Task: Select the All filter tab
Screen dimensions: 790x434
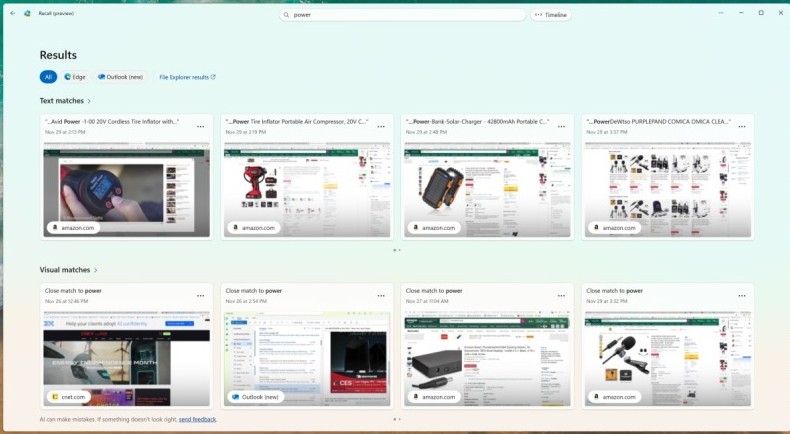Action: click(x=48, y=77)
